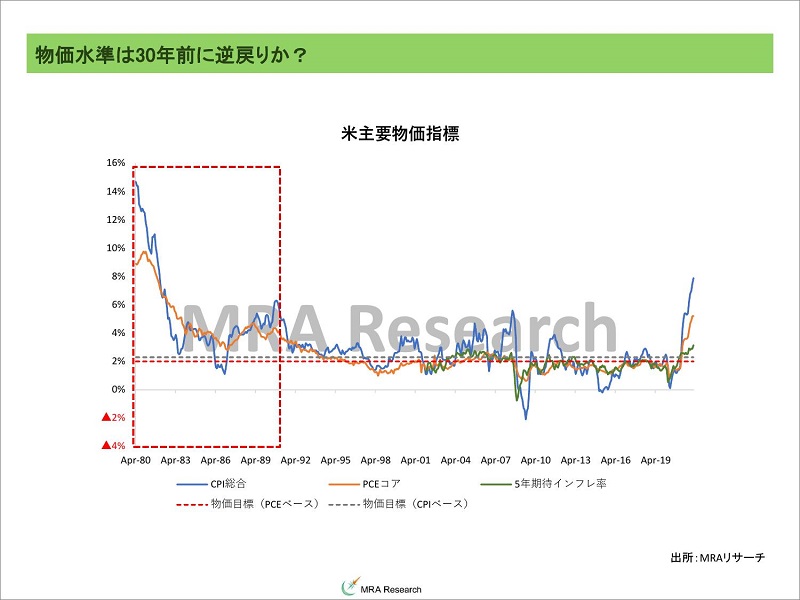Click the Apr-04 x-axis label
Viewport: 800px width, 600px height.
point(456,460)
